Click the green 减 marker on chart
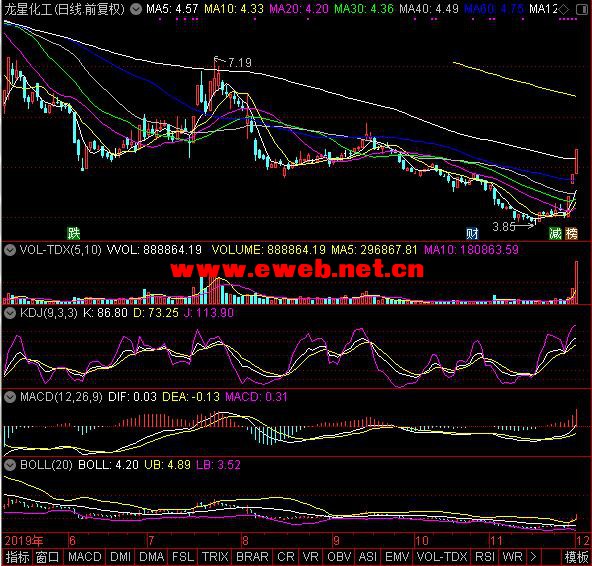 [x=555, y=234]
